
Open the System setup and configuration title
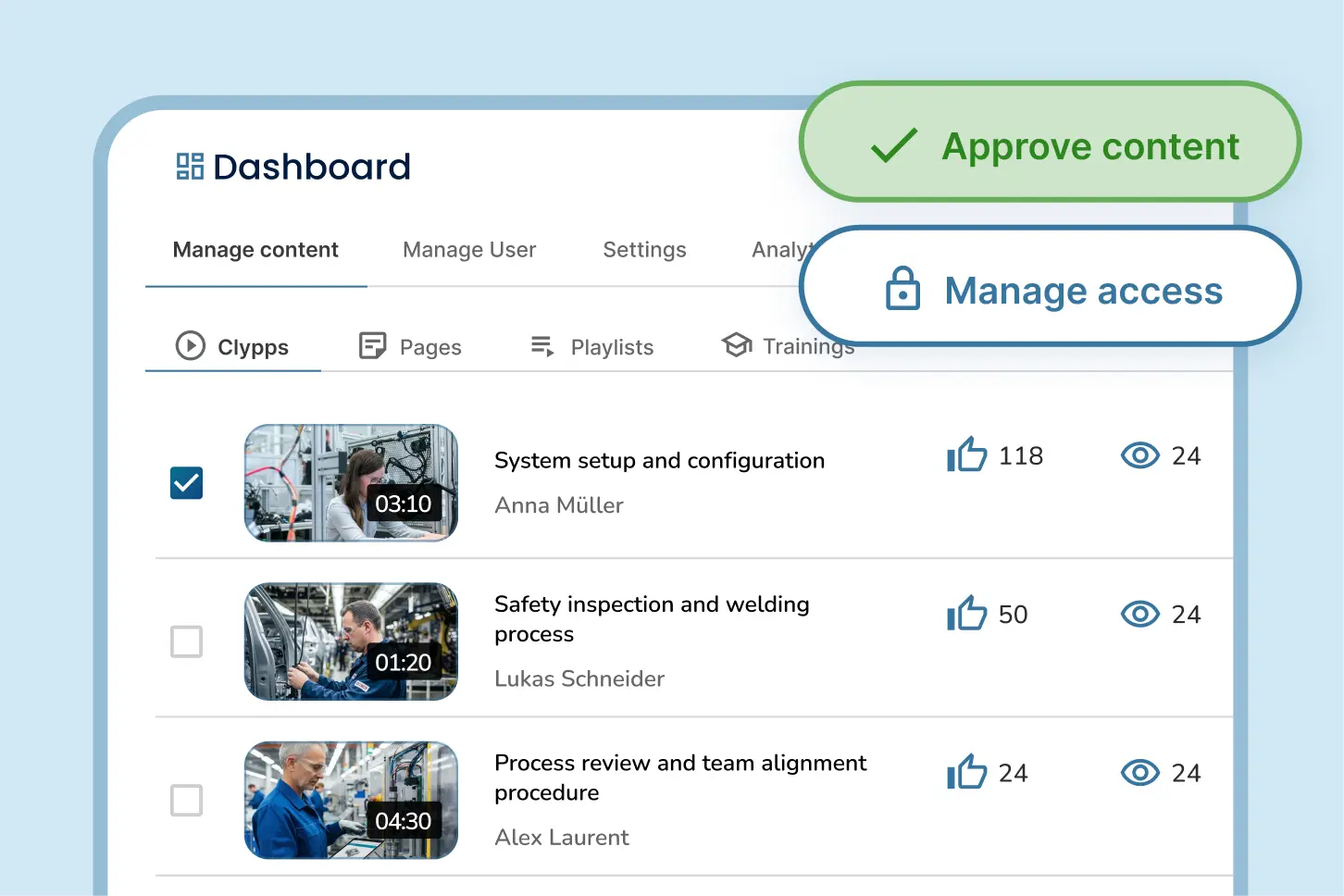[x=659, y=460]
